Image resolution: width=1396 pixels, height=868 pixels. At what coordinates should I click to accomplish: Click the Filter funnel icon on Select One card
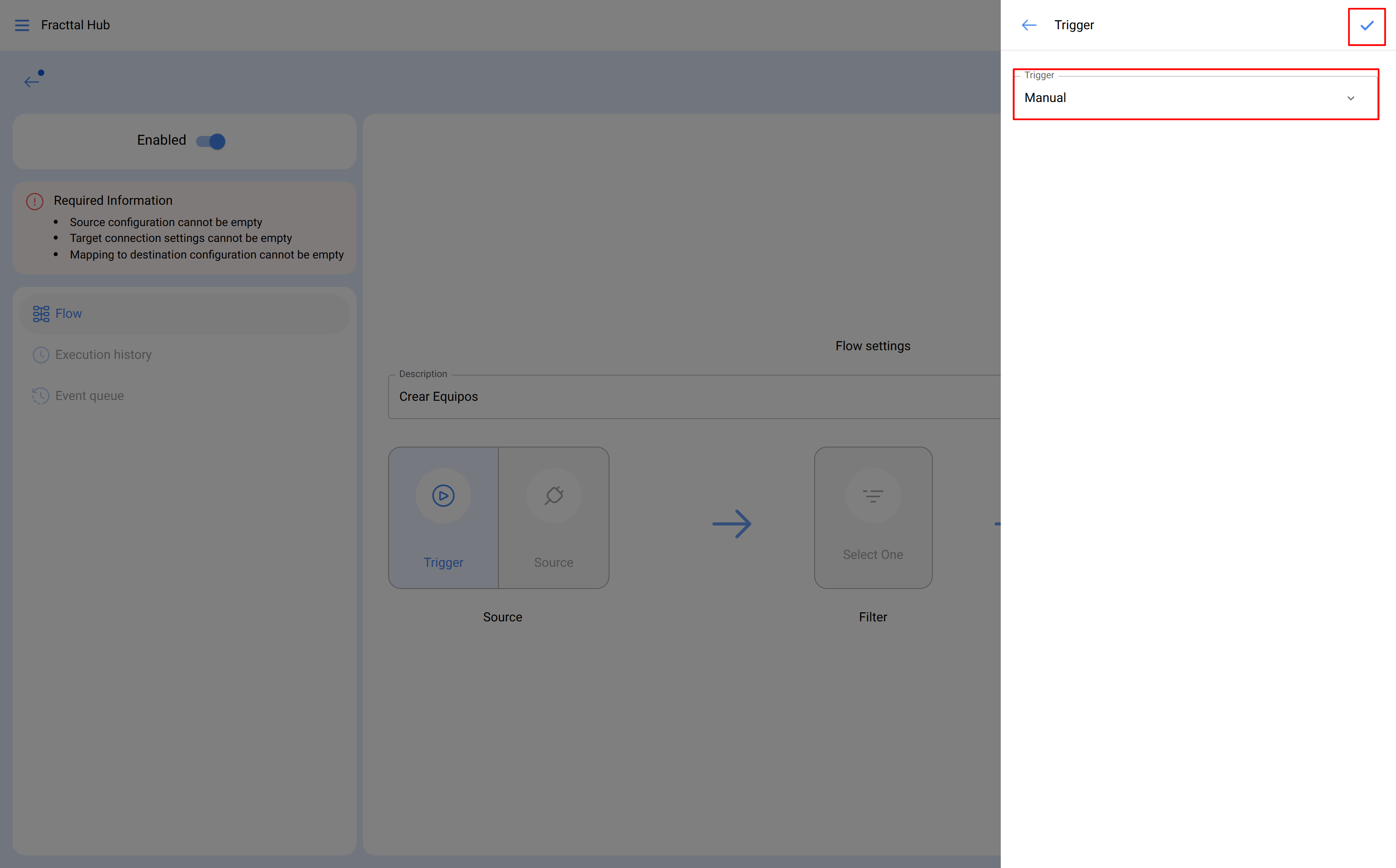[x=873, y=495]
